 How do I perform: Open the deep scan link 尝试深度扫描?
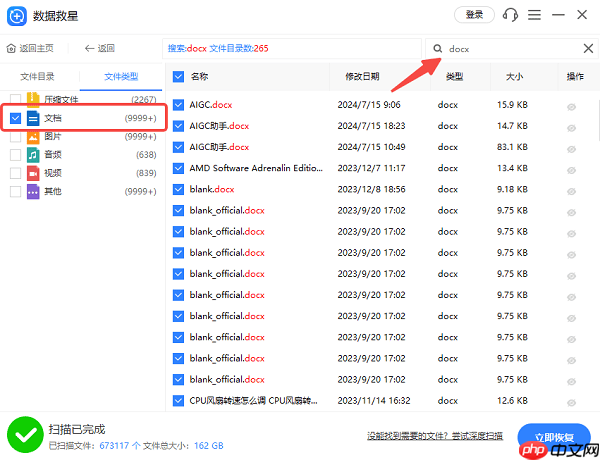tap(478, 436)
